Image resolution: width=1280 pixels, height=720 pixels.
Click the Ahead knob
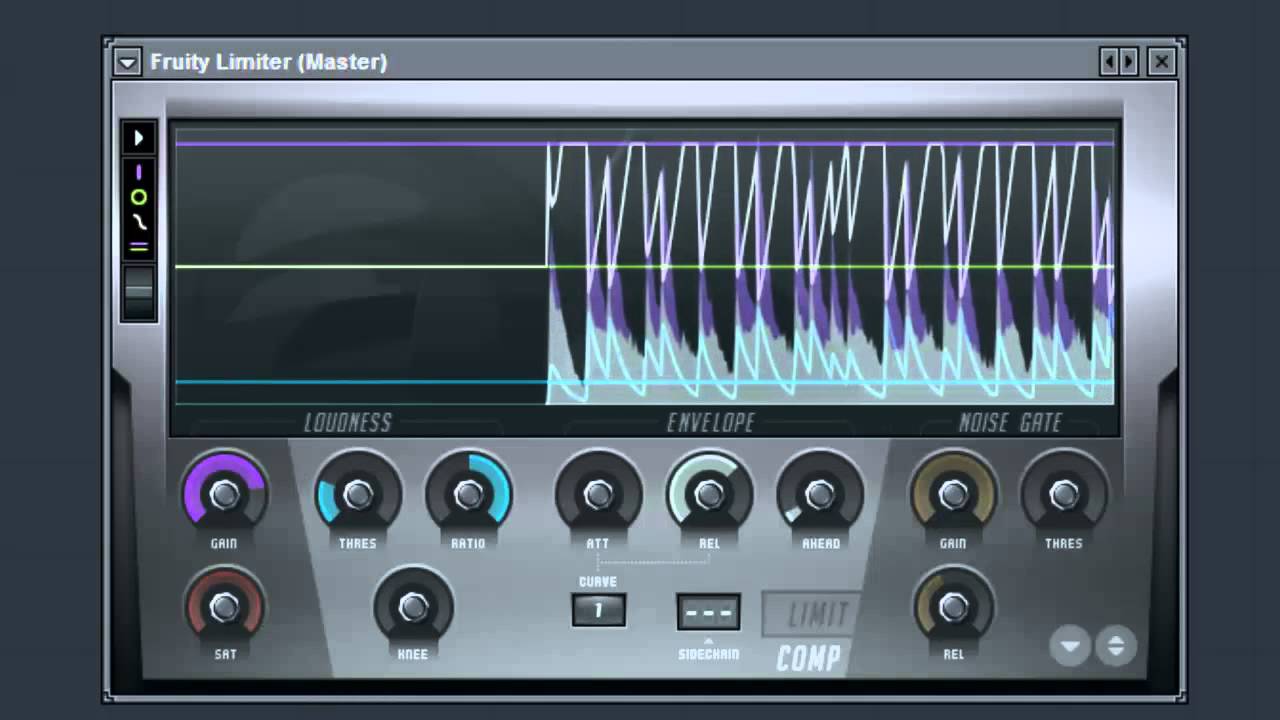pos(820,494)
